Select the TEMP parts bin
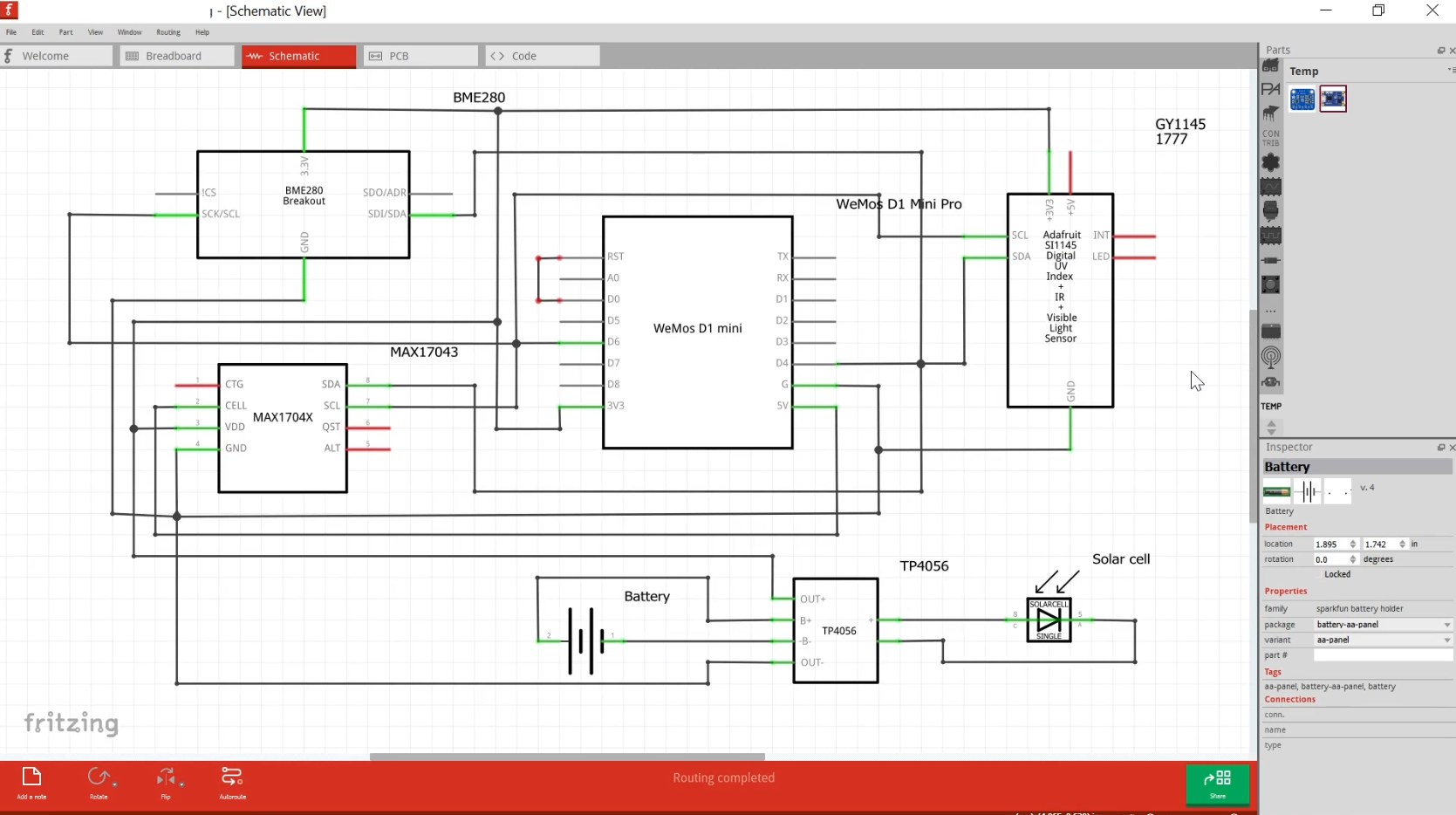The image size is (1456, 815). tap(1272, 406)
